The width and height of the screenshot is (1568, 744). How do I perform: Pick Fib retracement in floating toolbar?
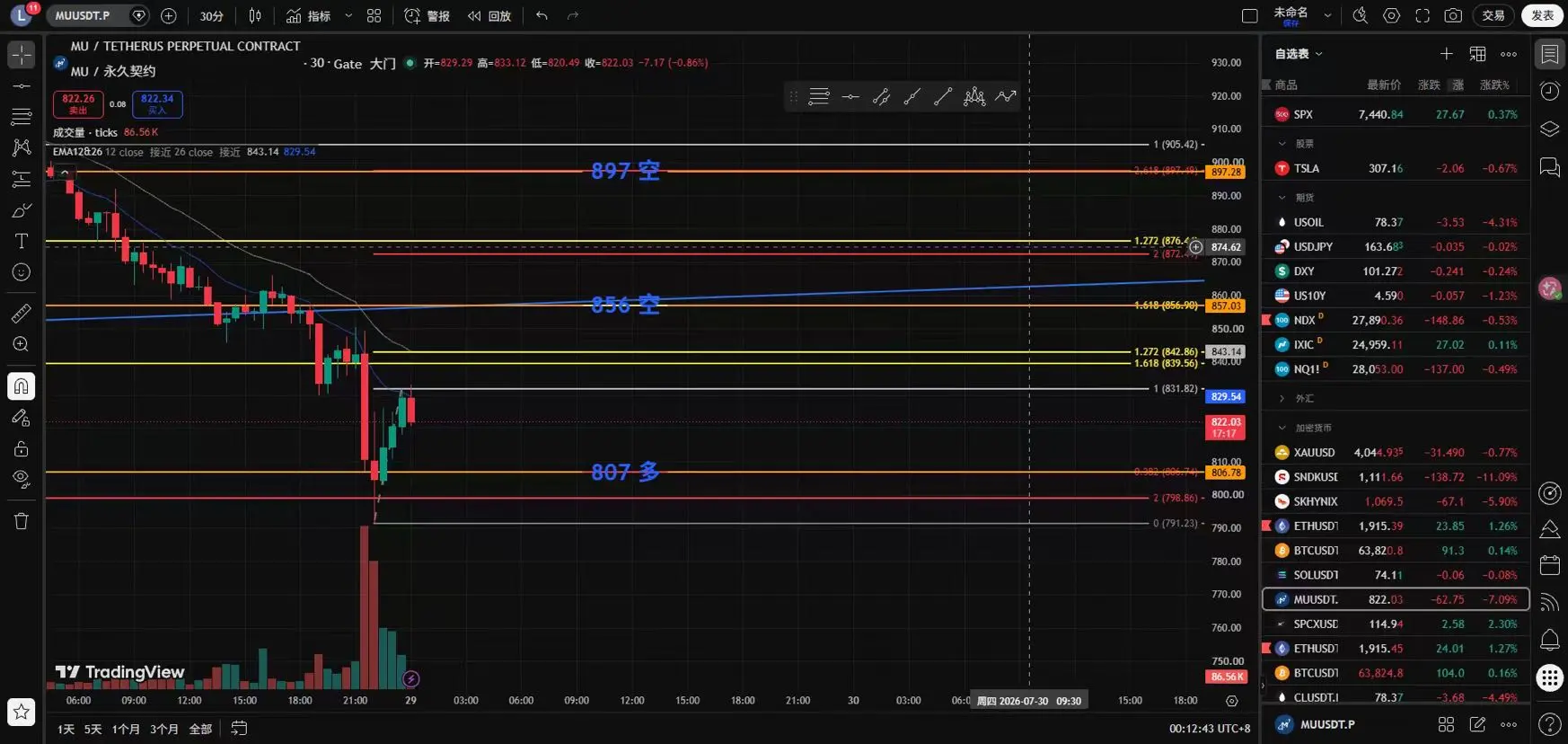819,96
